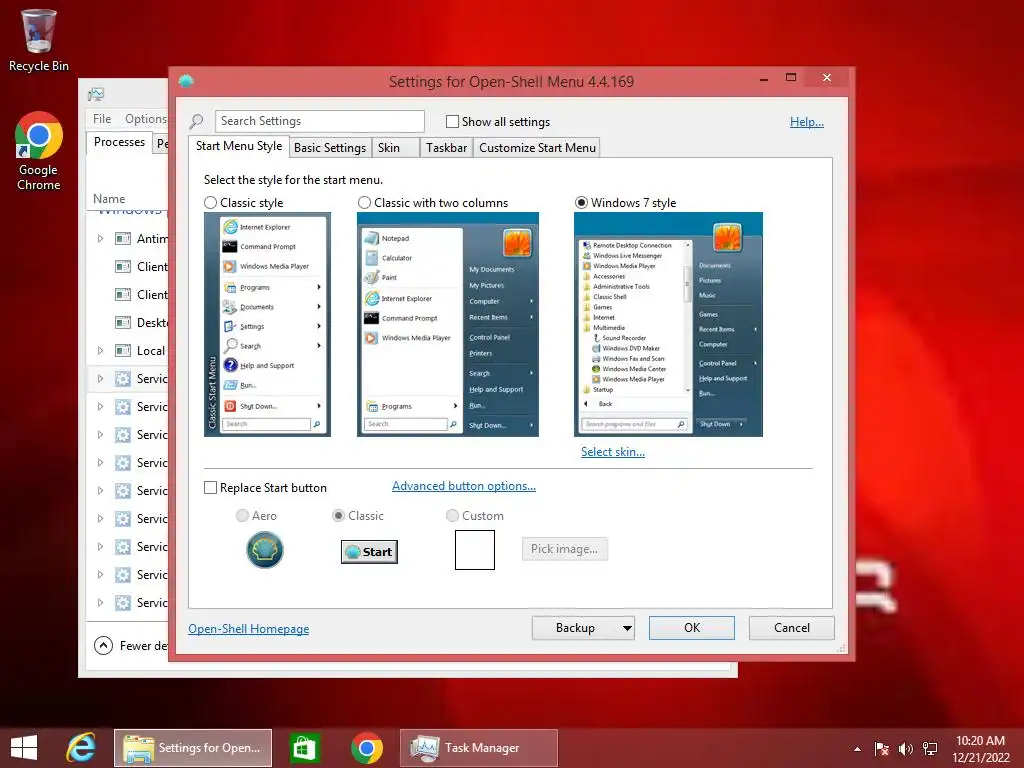Click the Deskt process icon in Task Manager

pyautogui.click(x=123, y=323)
